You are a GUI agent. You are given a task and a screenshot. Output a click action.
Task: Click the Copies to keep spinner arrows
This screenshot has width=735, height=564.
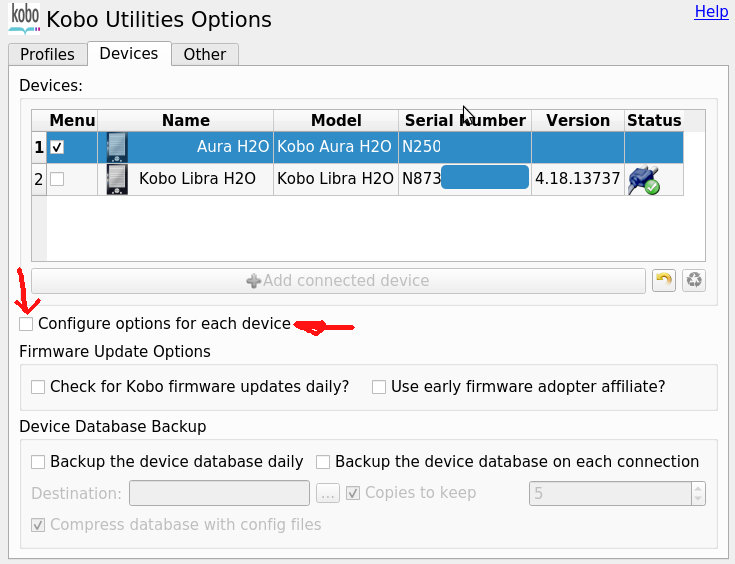[x=697, y=493]
